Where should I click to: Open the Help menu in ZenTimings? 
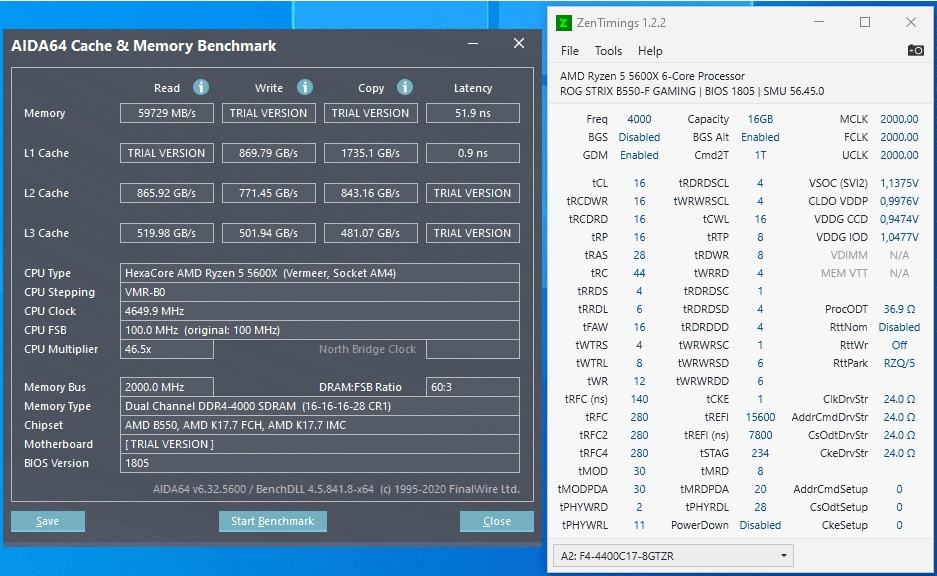coord(650,51)
